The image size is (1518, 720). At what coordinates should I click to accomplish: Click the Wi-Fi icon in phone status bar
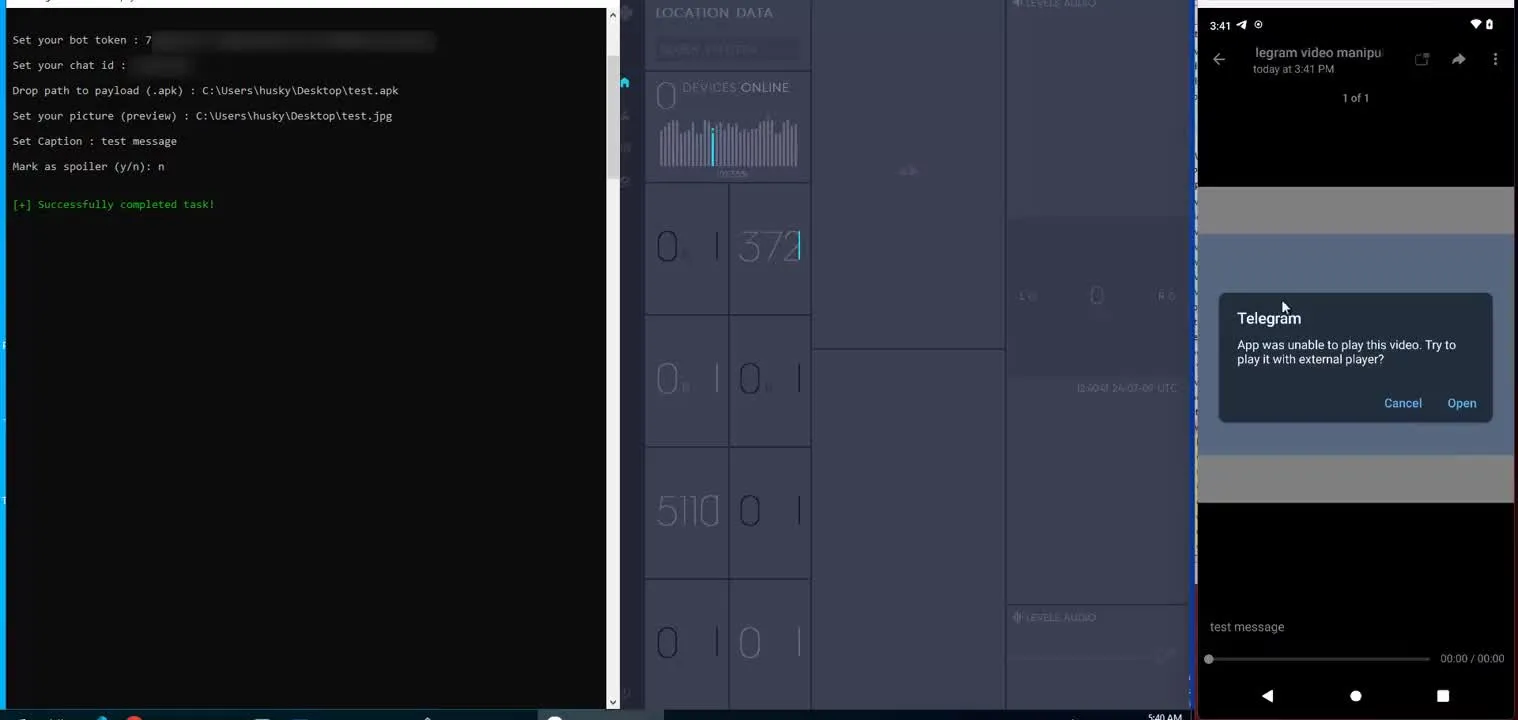coord(1476,24)
